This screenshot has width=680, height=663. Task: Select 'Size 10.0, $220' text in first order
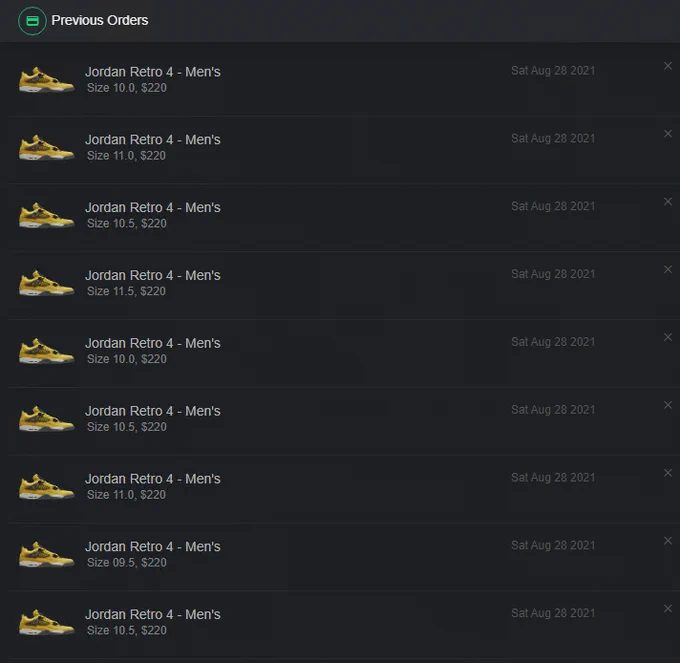pyautogui.click(x=127, y=88)
